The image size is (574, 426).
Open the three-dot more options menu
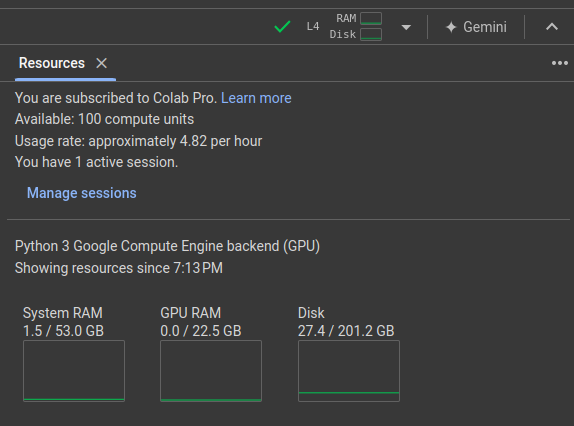click(x=560, y=63)
